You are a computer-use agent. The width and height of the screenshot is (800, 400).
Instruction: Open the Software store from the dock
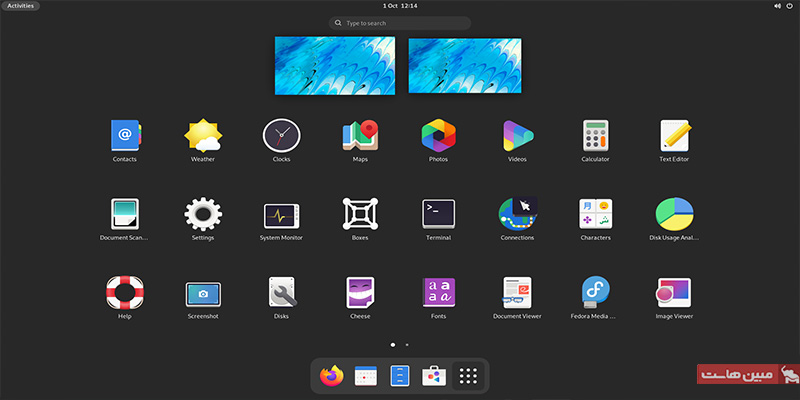433,376
